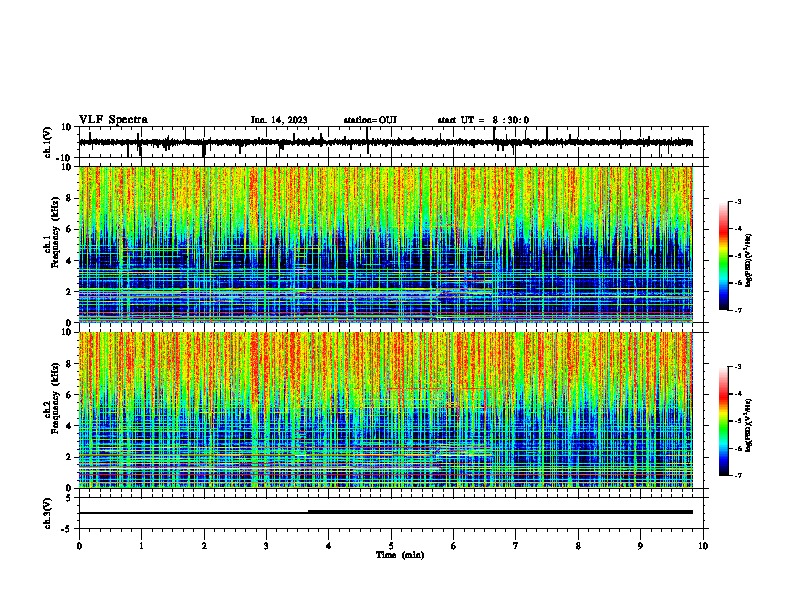Click the ch.1 color bar log(PSD) unit label

(749, 261)
